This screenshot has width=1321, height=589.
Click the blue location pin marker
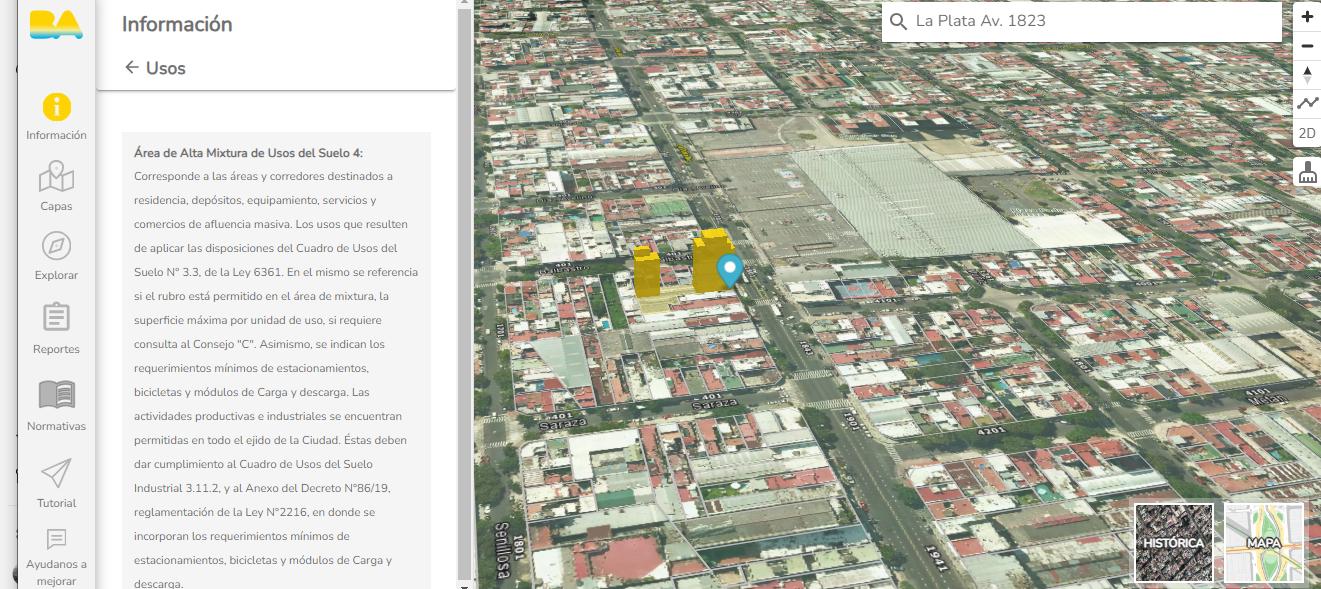730,270
